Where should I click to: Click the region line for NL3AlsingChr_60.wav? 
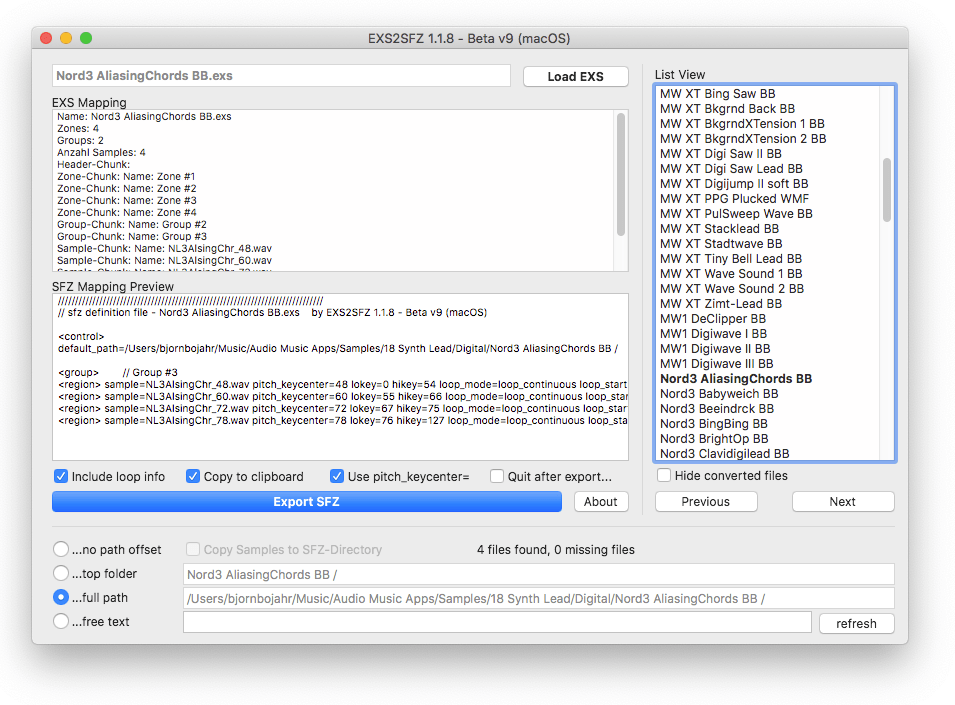pyautogui.click(x=342, y=396)
